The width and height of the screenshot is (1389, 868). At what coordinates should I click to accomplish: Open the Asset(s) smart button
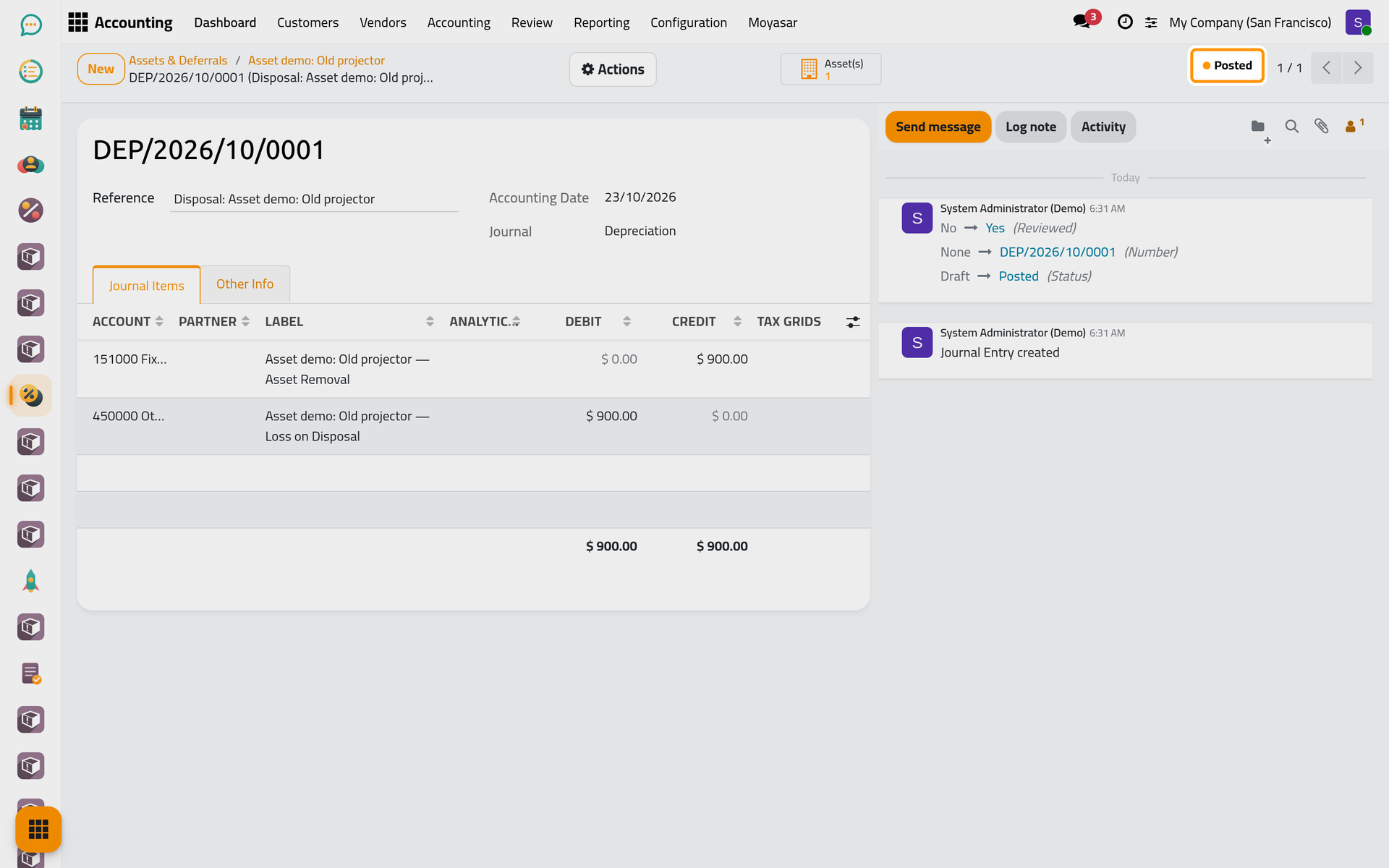click(831, 69)
